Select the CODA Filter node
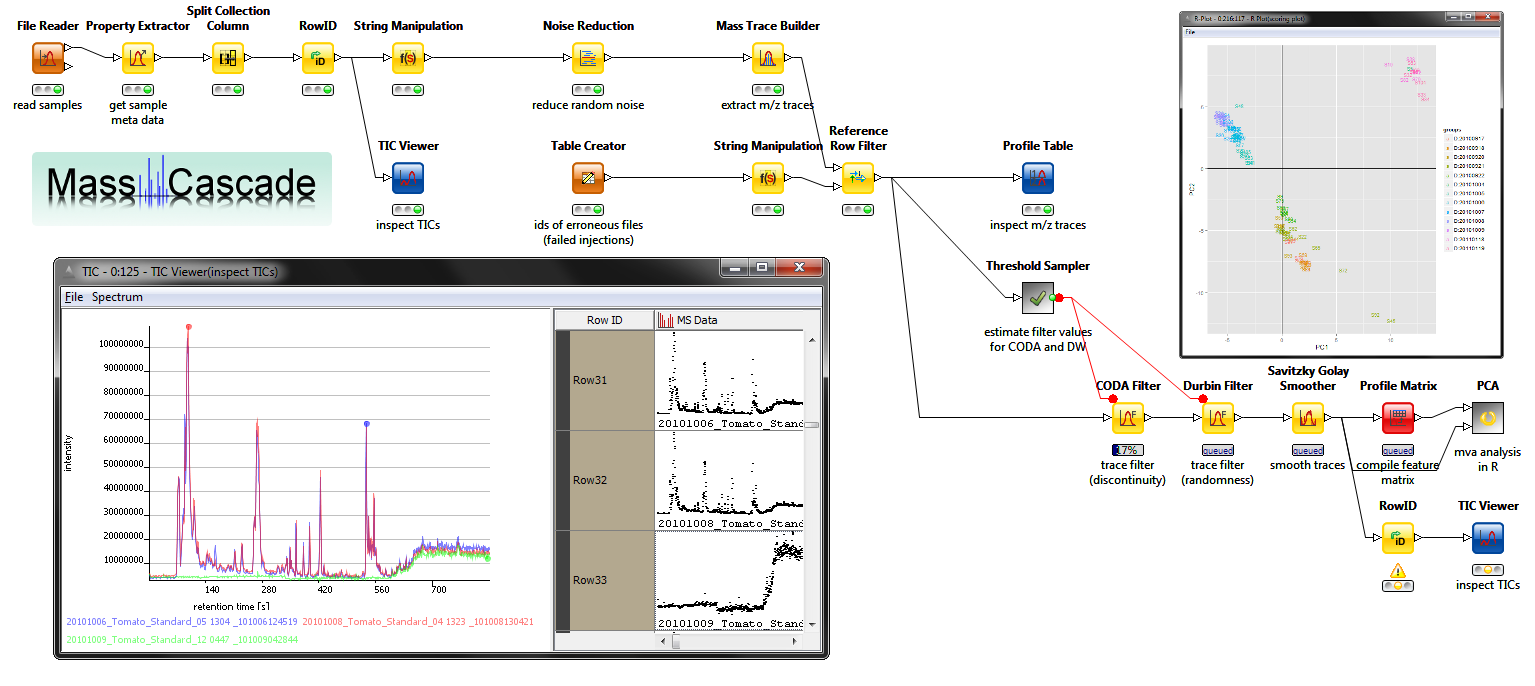1535x686 pixels. 1128,418
